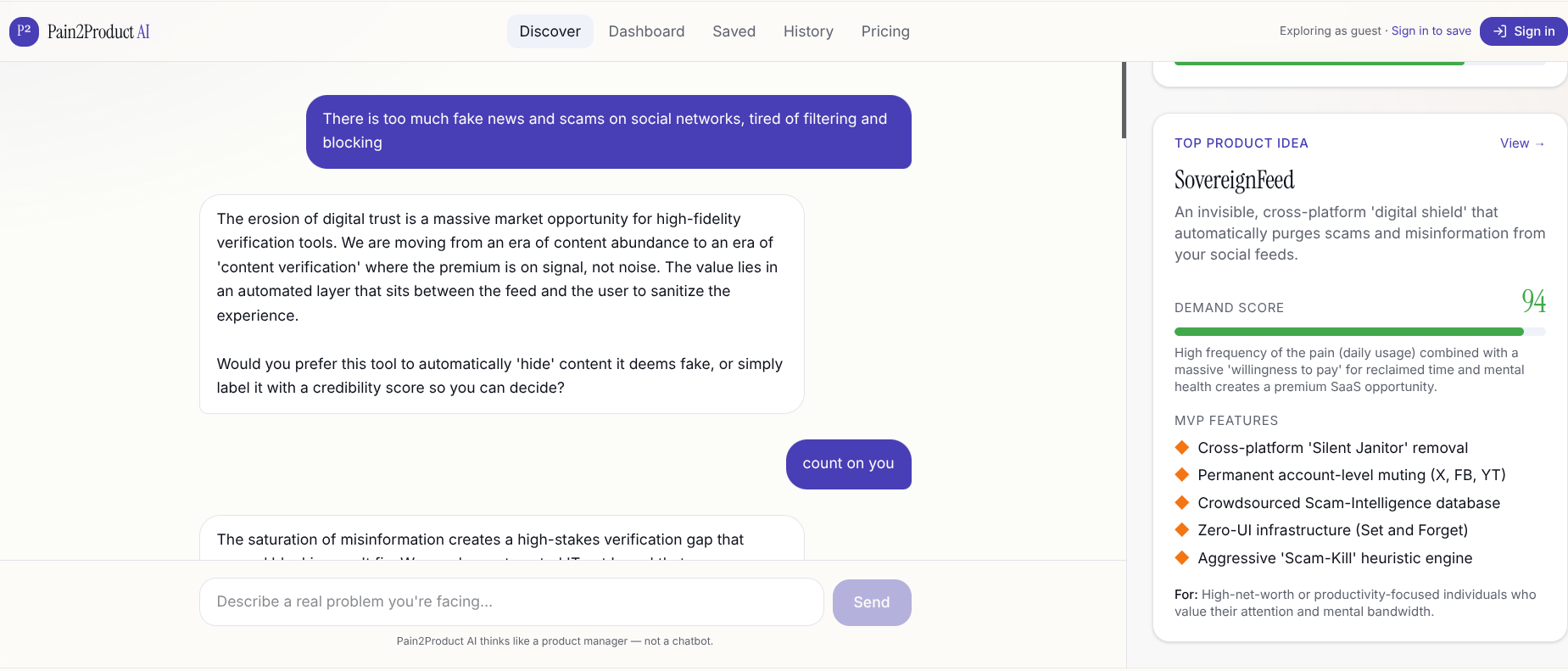Click the Send button
This screenshot has height=671, width=1568.
872,602
